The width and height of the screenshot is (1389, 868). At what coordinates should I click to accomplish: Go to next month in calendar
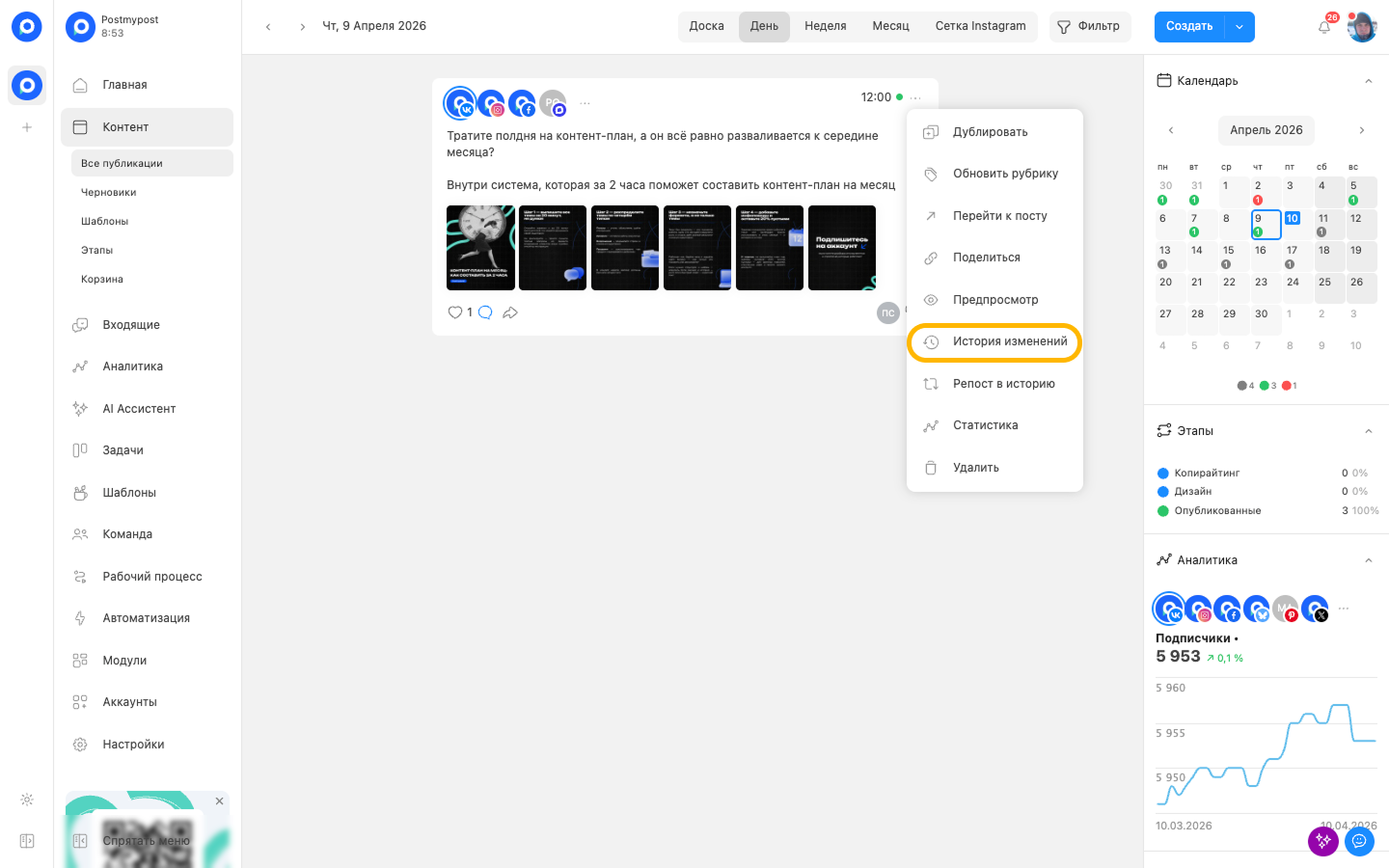(x=1361, y=130)
